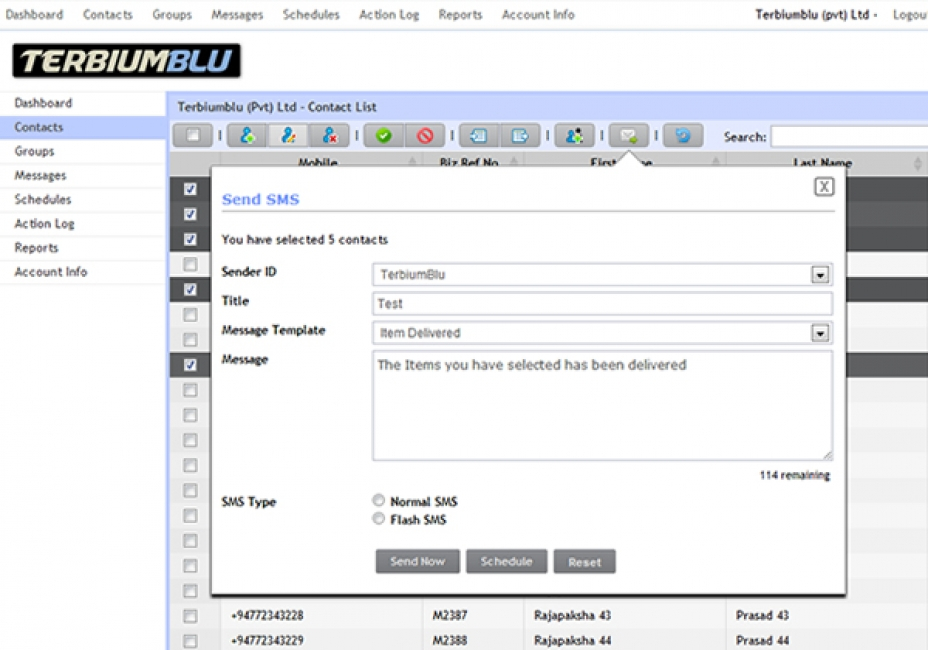928x650 pixels.
Task: Click into the Message text area
Action: pyautogui.click(x=602, y=406)
